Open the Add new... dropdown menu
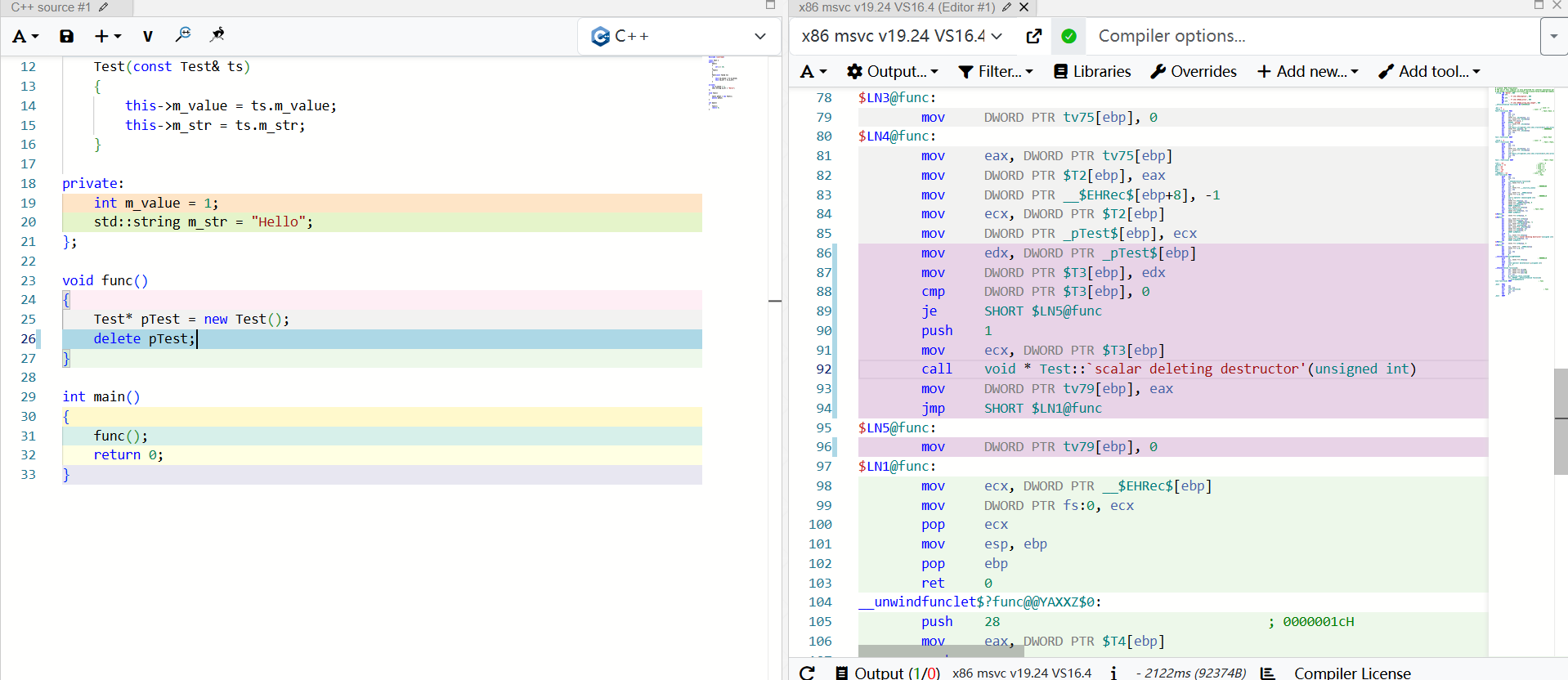The height and width of the screenshot is (680, 1568). pos(1307,72)
